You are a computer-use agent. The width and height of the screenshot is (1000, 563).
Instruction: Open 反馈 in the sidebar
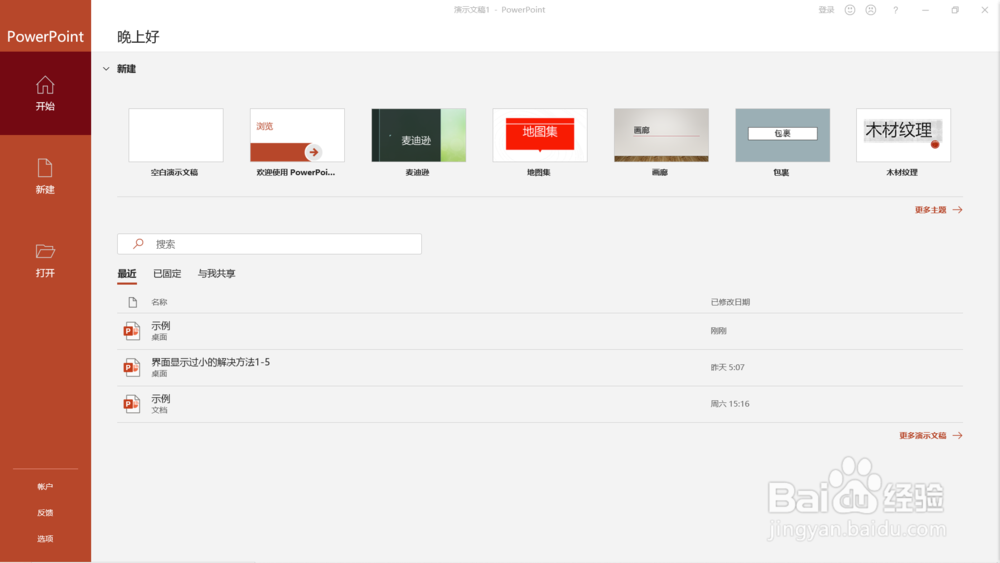point(45,513)
